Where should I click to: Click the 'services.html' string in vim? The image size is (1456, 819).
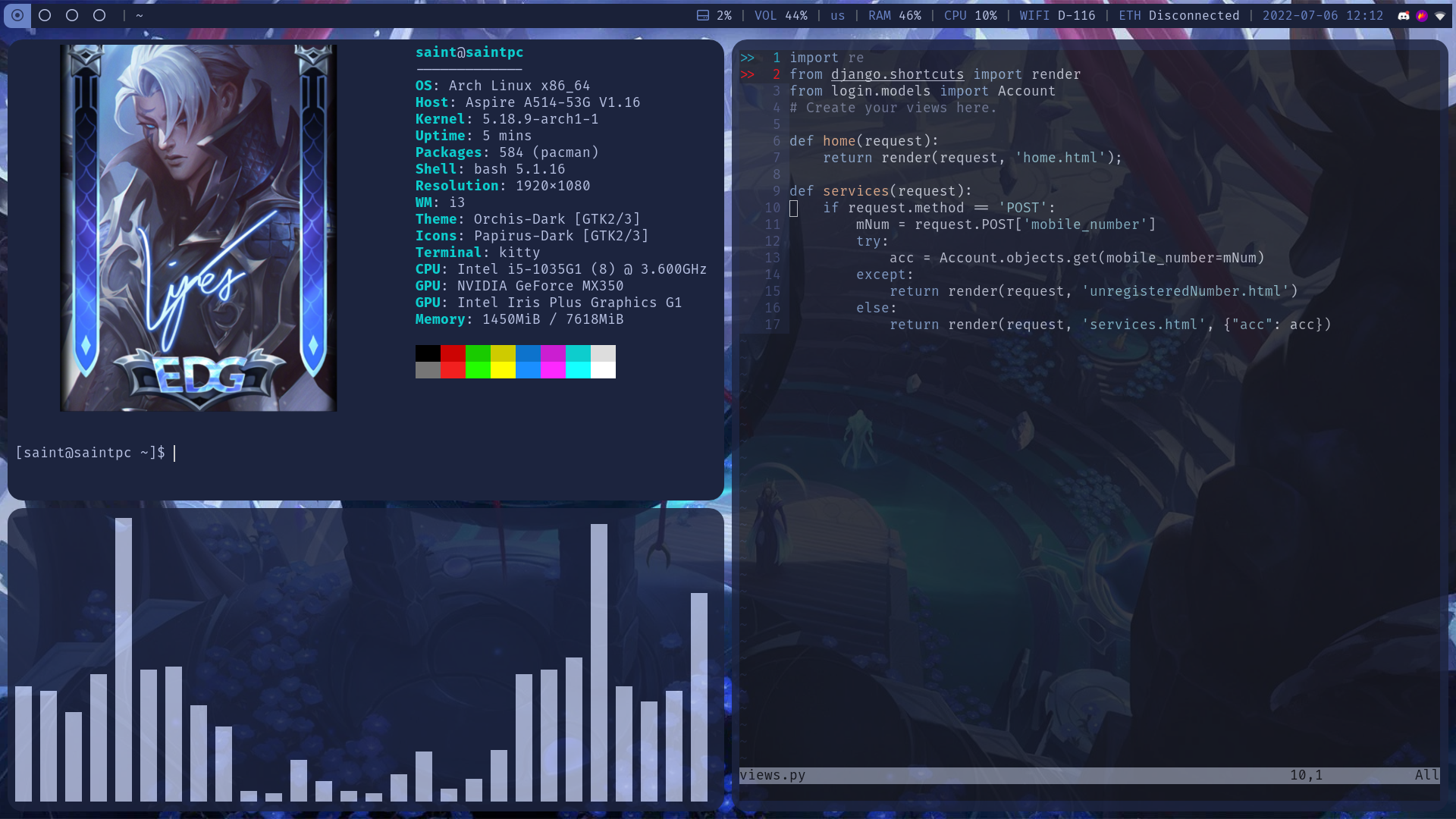[x=1144, y=325]
